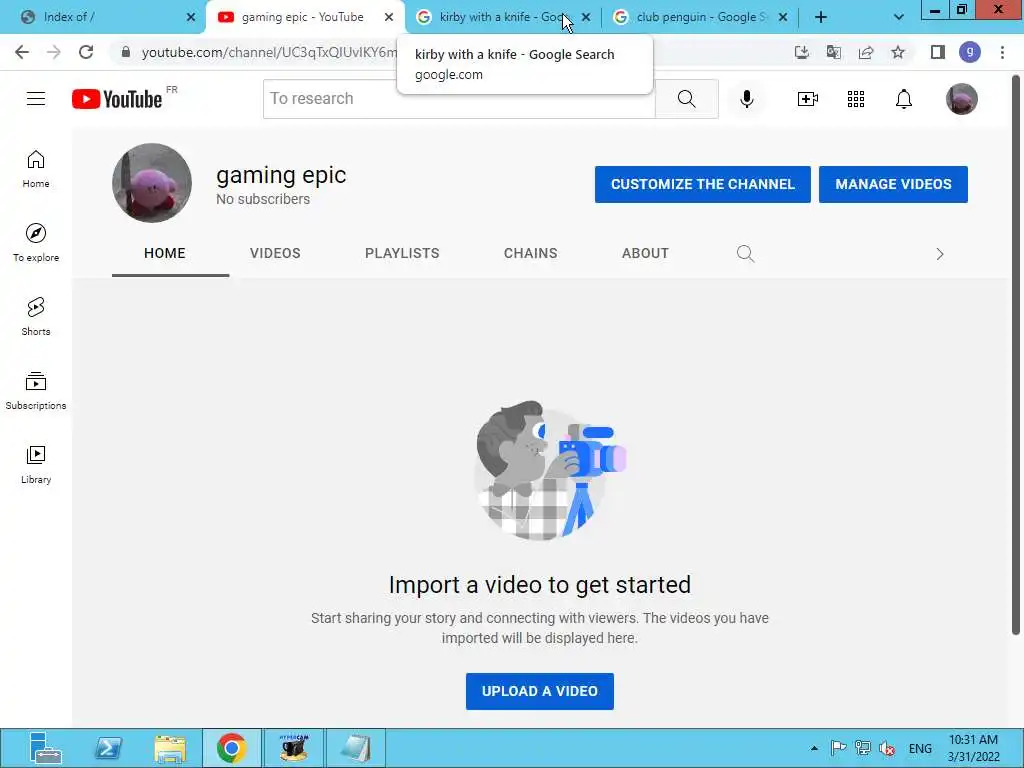The image size is (1024, 768).
Task: Click the translate page icon
Action: point(833,52)
